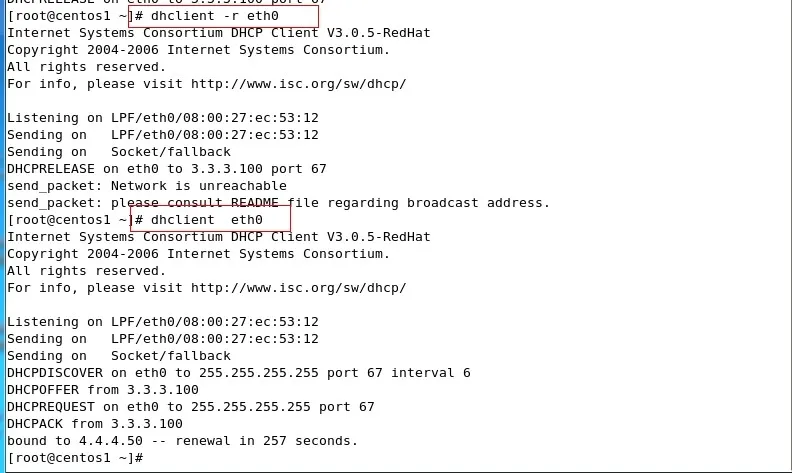The width and height of the screenshot is (792, 473).
Task: Open the isc.org URL above the DHCPDISCOVER output
Action: pos(298,287)
